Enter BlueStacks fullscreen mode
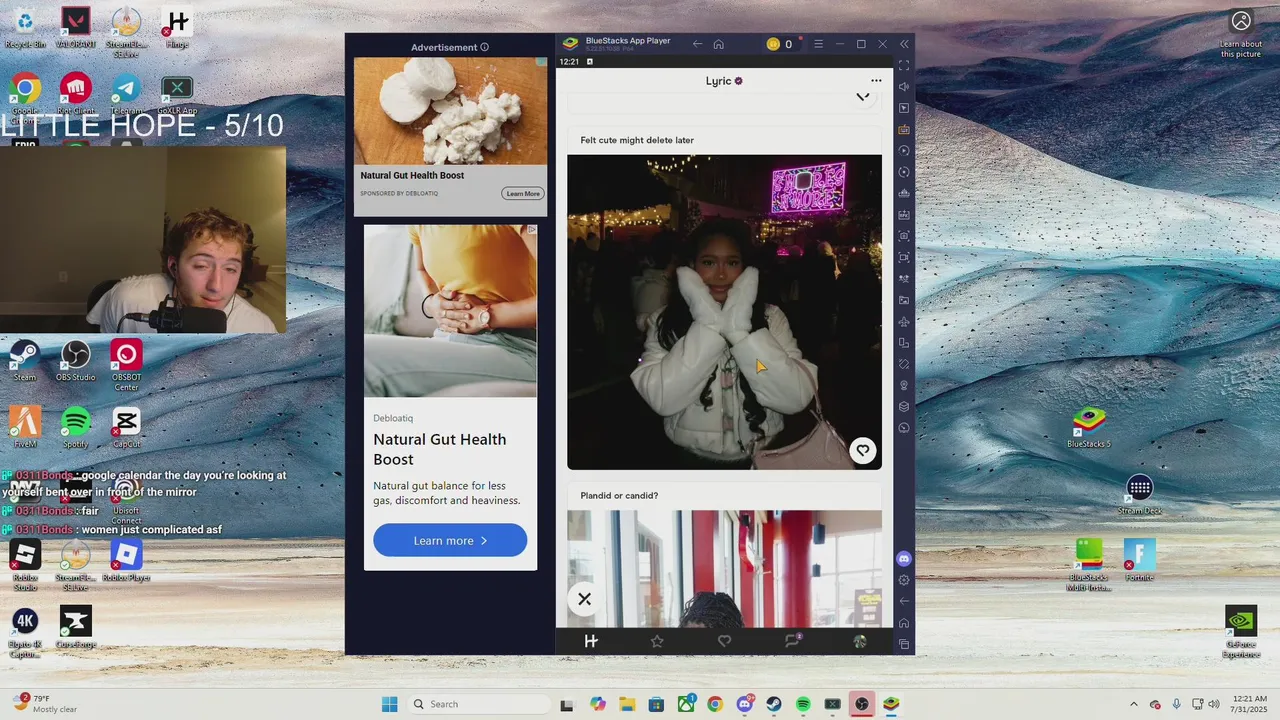The width and height of the screenshot is (1280, 720). click(x=904, y=65)
